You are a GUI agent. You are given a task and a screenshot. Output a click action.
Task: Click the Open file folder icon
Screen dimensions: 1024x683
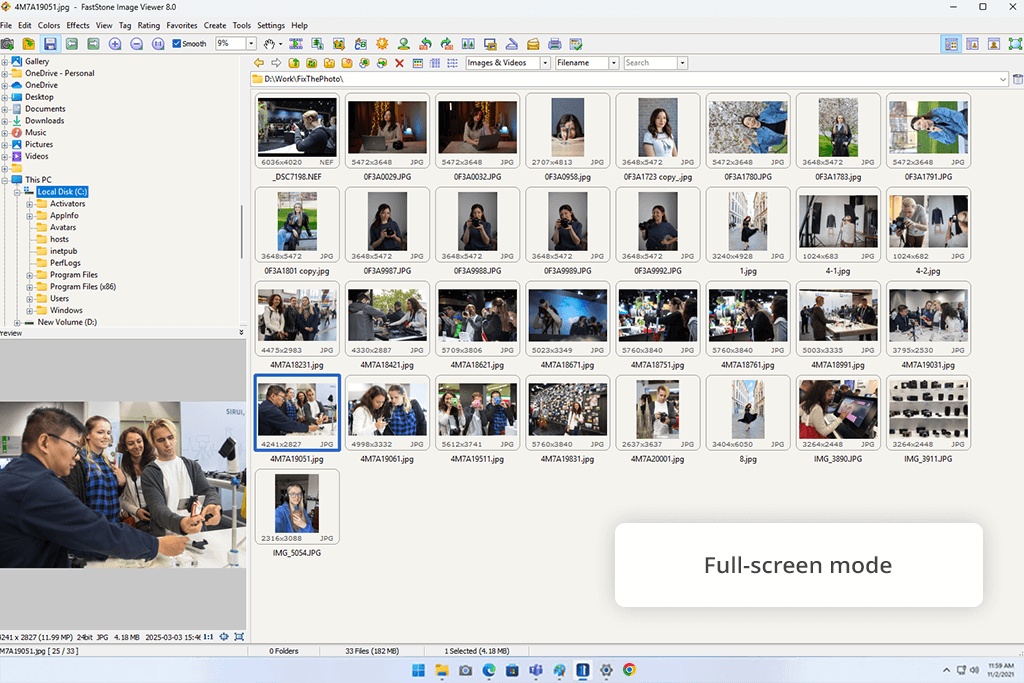tap(29, 44)
